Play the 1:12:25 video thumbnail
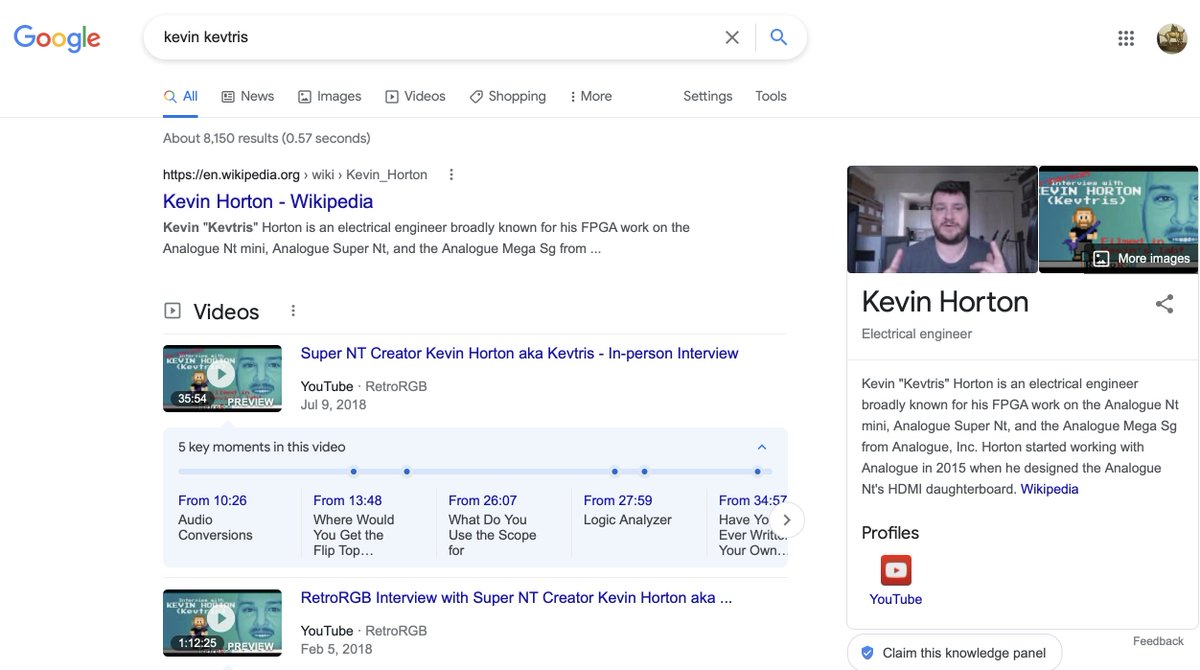This screenshot has height=670, width=1200. [222, 622]
